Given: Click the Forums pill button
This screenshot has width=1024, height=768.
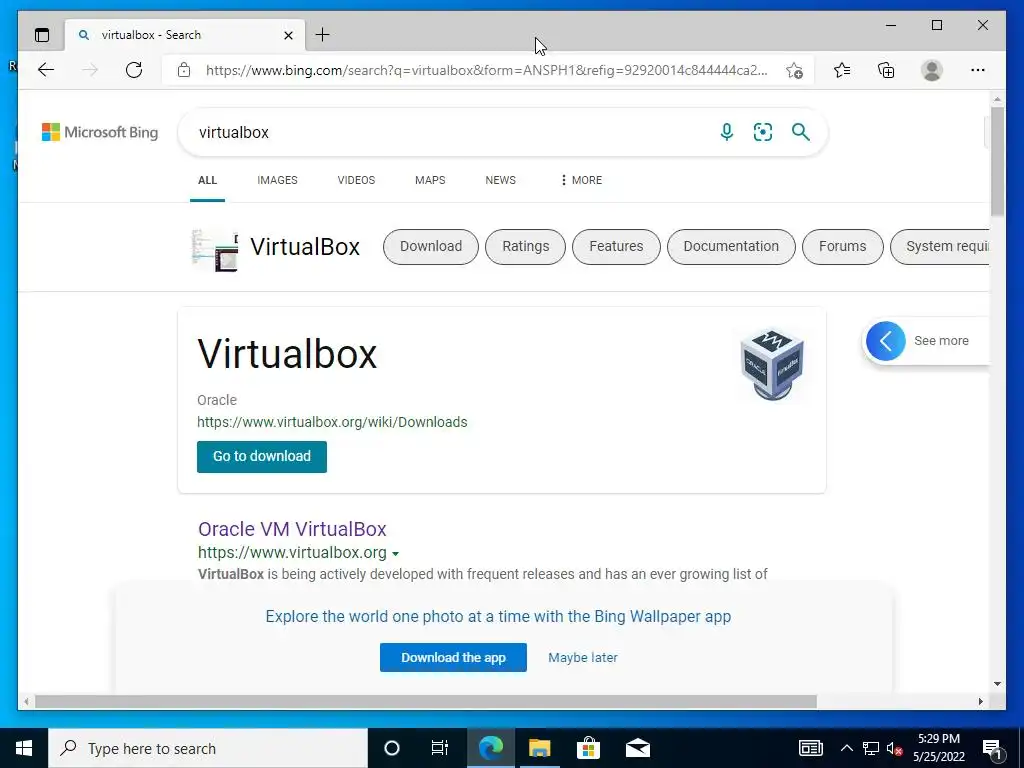Looking at the screenshot, I should click(x=842, y=247).
